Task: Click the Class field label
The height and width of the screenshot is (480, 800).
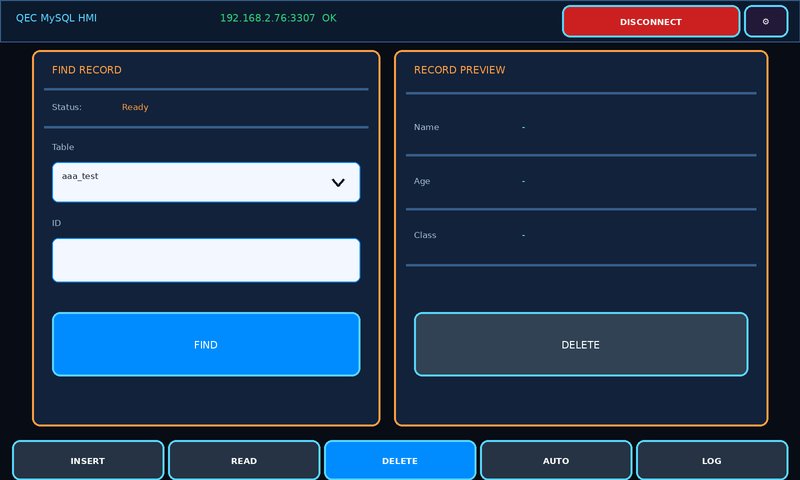Action: point(425,235)
